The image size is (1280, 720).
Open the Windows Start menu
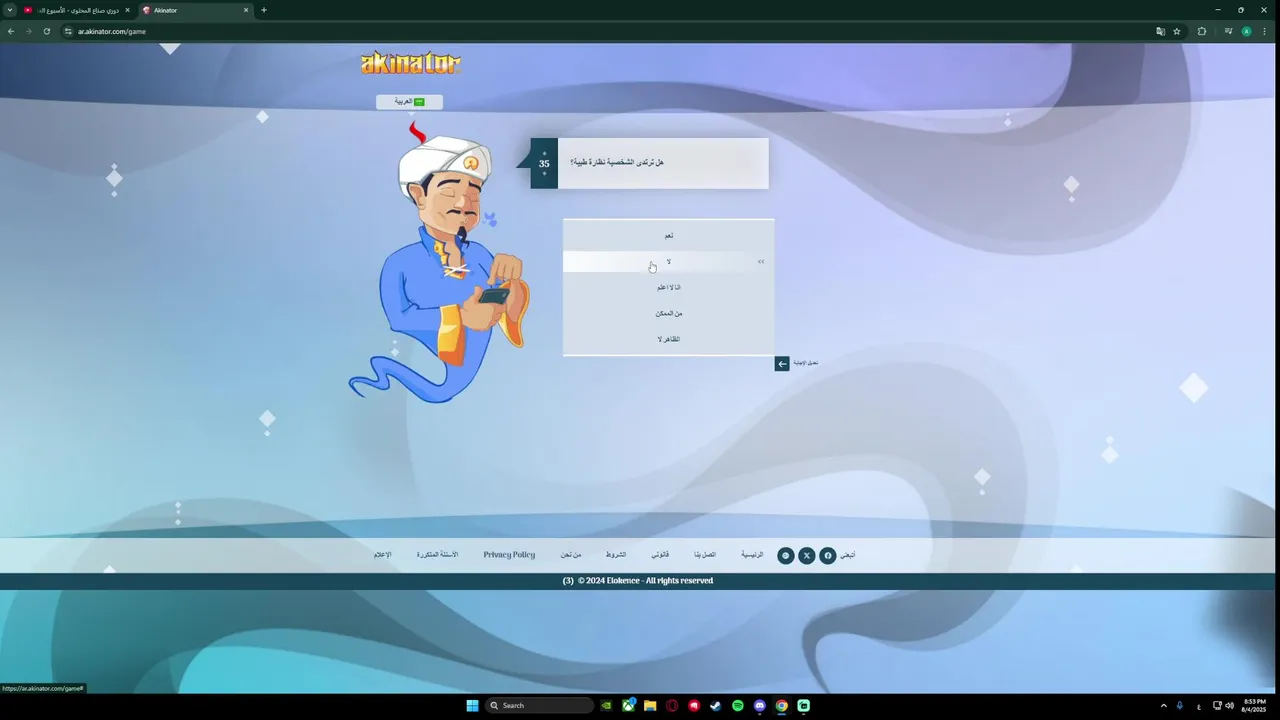tap(472, 705)
